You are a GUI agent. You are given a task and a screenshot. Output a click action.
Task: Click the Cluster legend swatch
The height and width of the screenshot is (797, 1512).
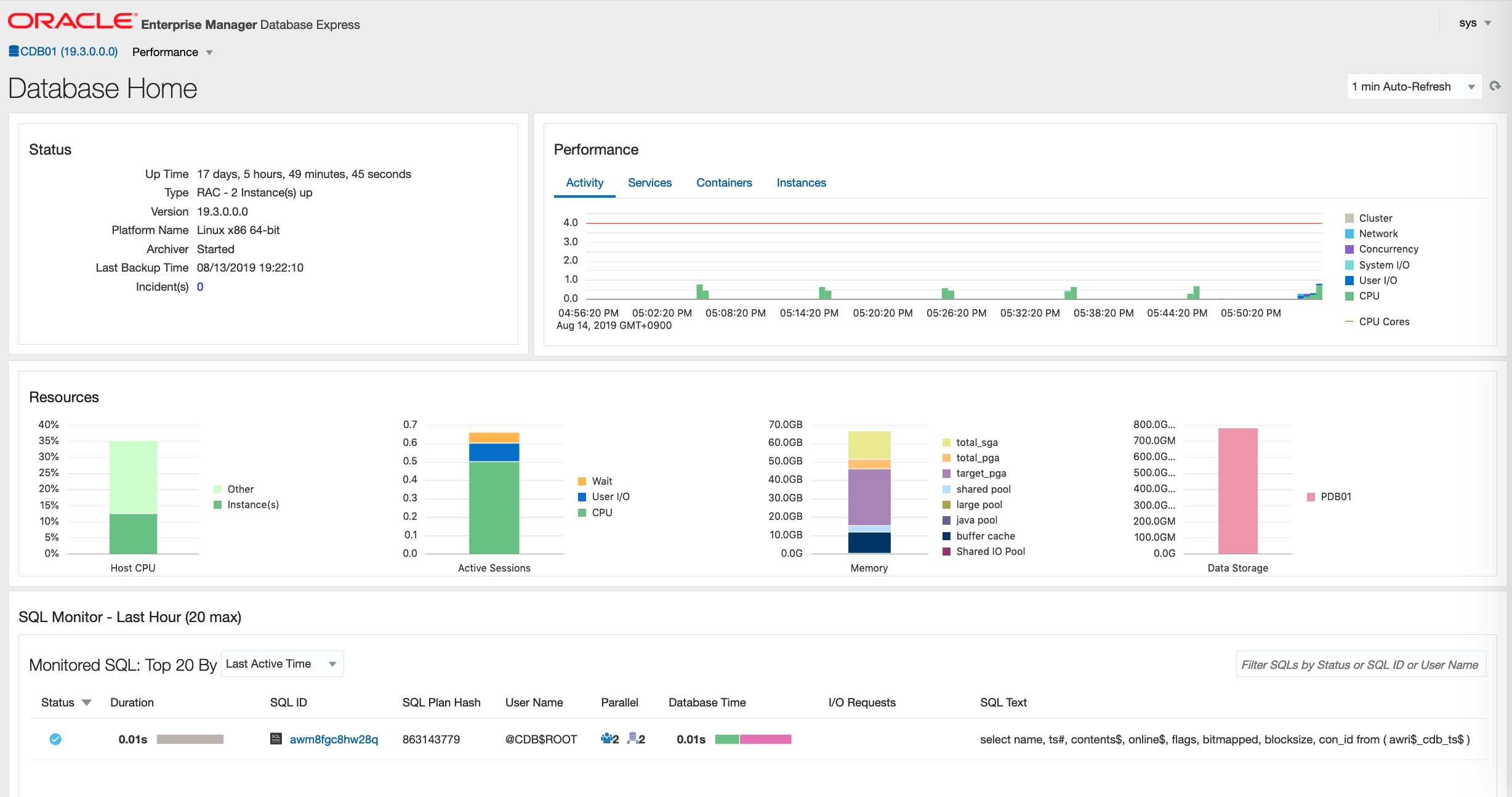pyautogui.click(x=1349, y=219)
